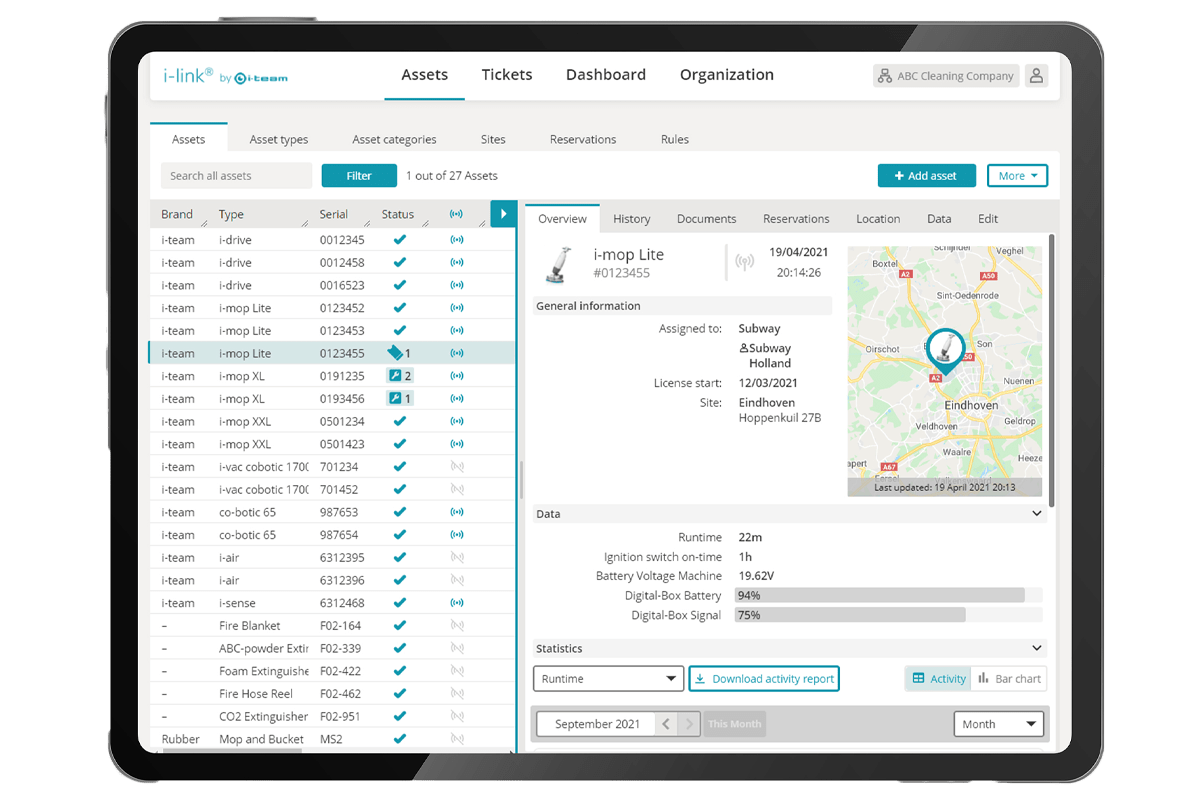The width and height of the screenshot is (1200, 800).
Task: Click the signal icon for serial 0012345
Action: pos(457,240)
